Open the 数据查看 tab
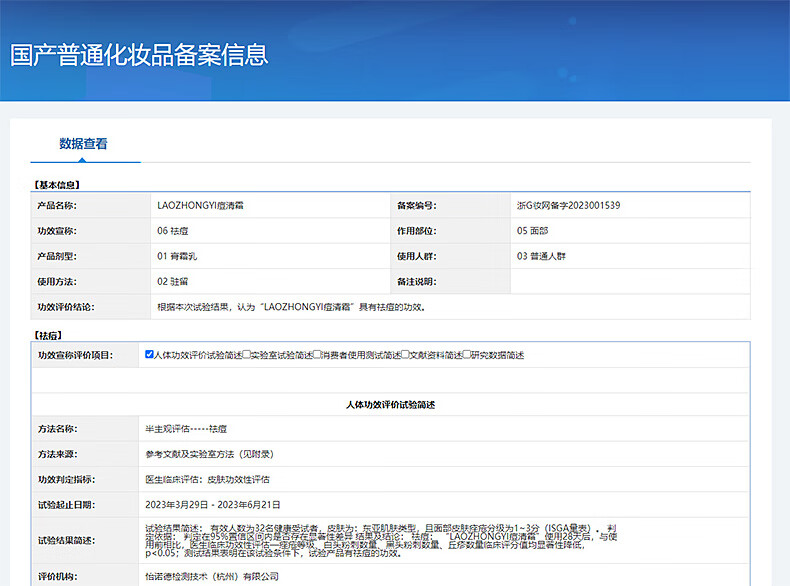The width and height of the screenshot is (790, 586). (83, 144)
